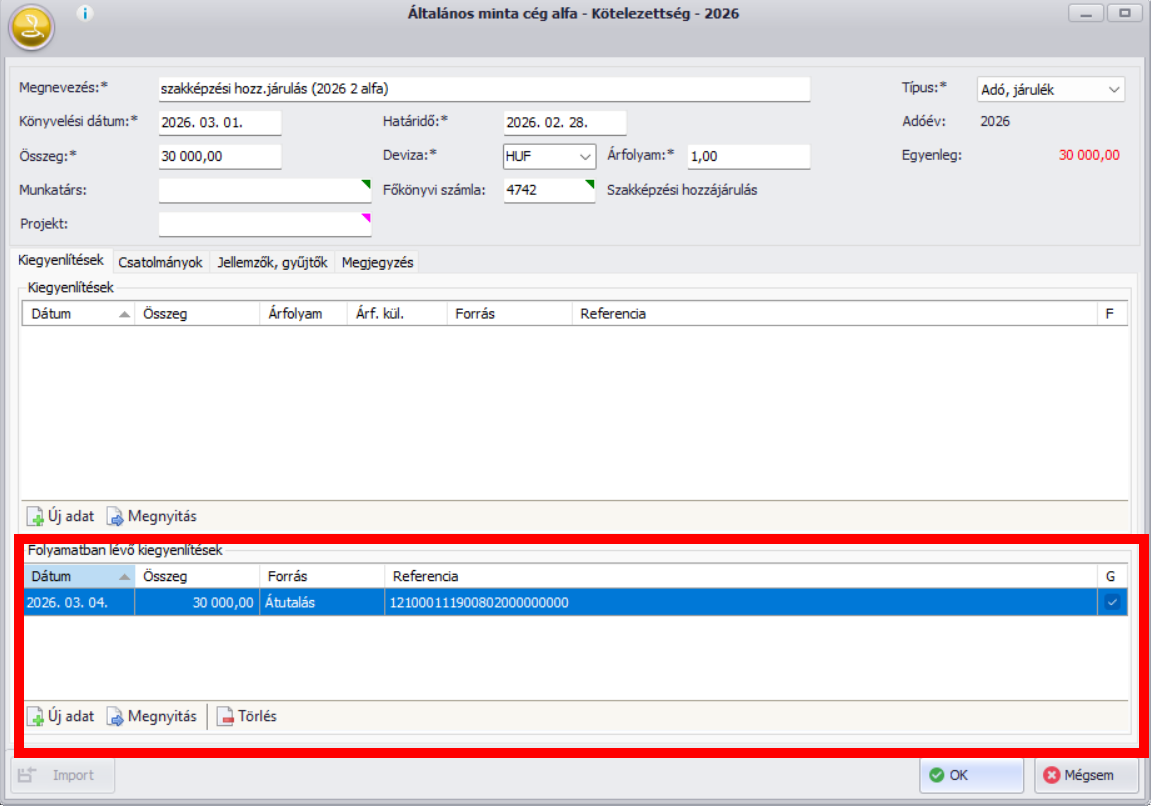
Task: Switch to the Csatolmányok tab
Action: (x=160, y=262)
